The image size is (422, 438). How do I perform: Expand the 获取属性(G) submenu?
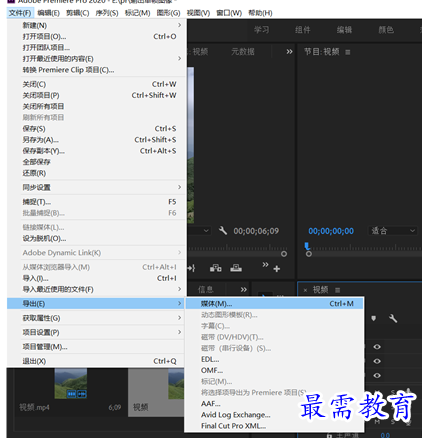[x=97, y=318]
